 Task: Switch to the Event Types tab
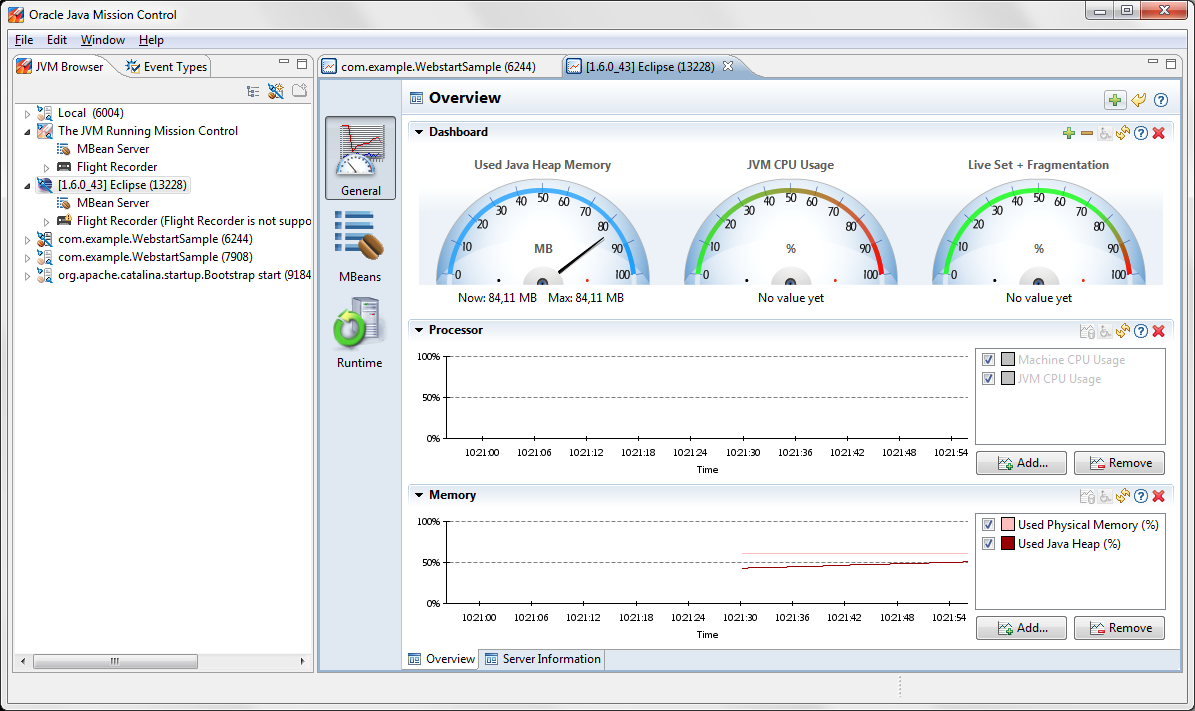coord(166,67)
